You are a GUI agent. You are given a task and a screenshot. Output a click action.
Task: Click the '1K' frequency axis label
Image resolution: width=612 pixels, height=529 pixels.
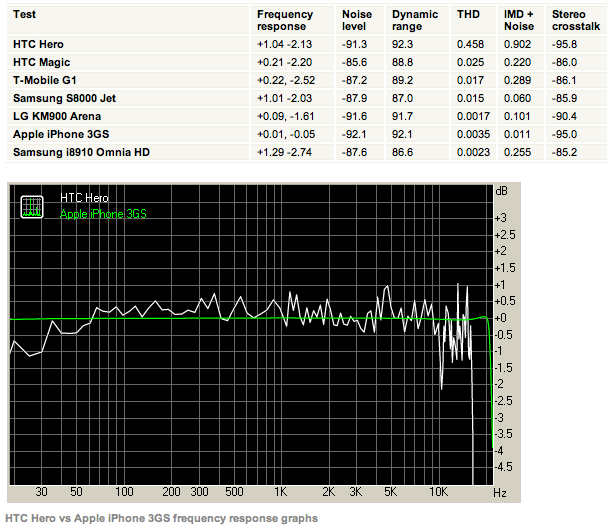point(280,492)
